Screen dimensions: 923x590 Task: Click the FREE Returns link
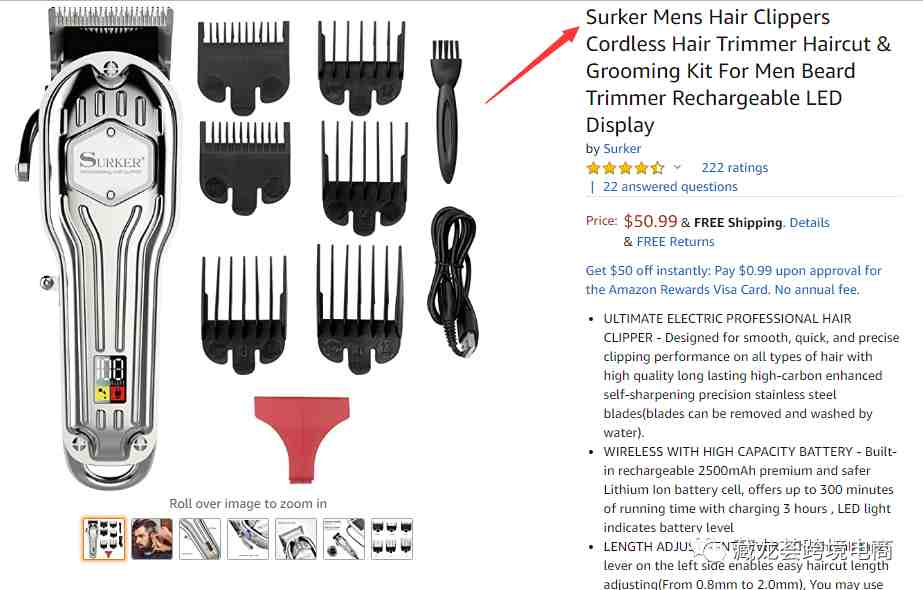(x=675, y=241)
